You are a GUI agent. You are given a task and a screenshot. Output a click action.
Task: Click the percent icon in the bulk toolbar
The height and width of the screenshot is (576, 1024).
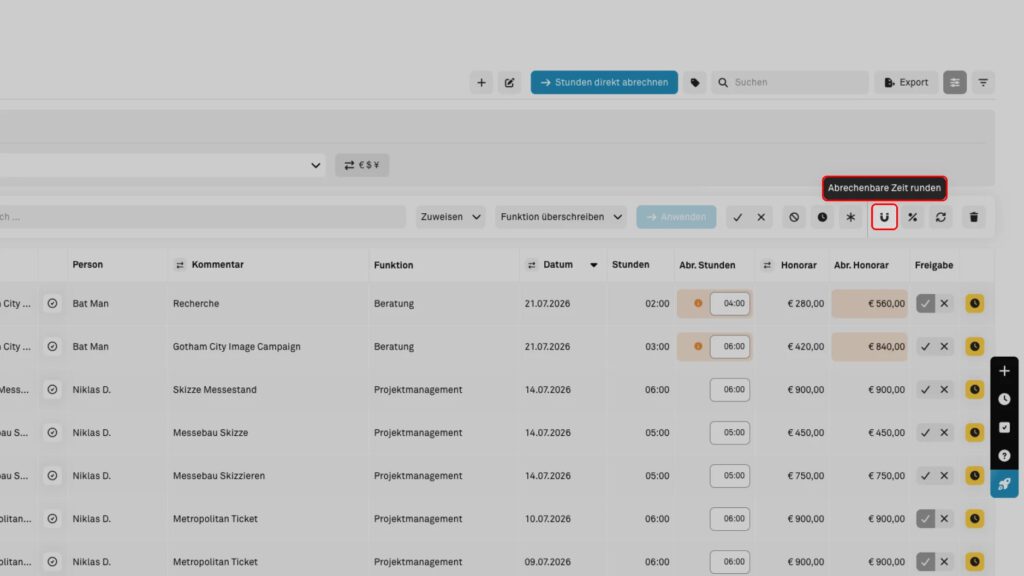[912, 217]
